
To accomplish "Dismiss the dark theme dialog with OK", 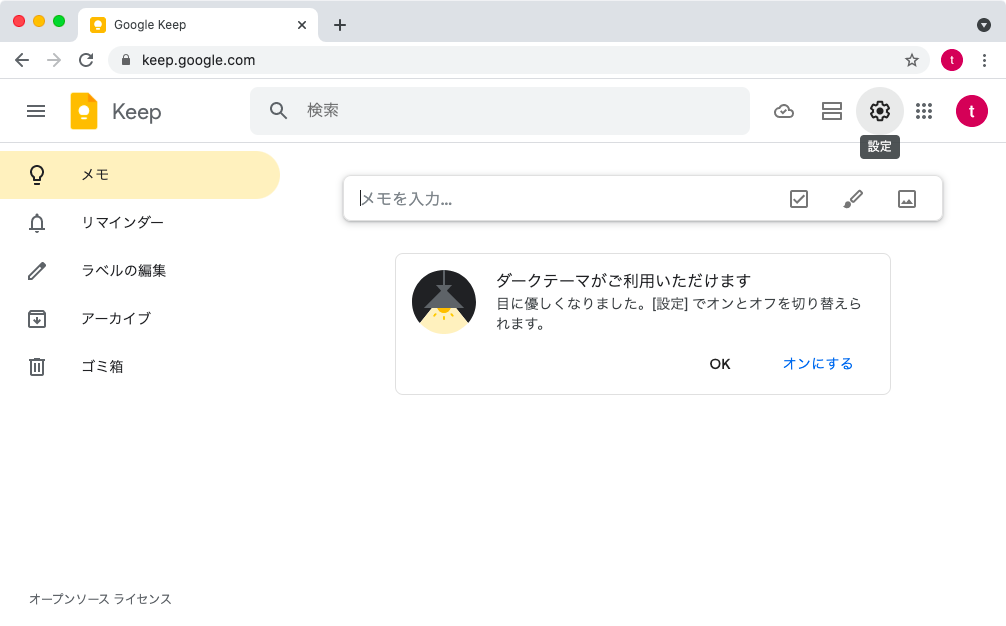I will tap(719, 364).
